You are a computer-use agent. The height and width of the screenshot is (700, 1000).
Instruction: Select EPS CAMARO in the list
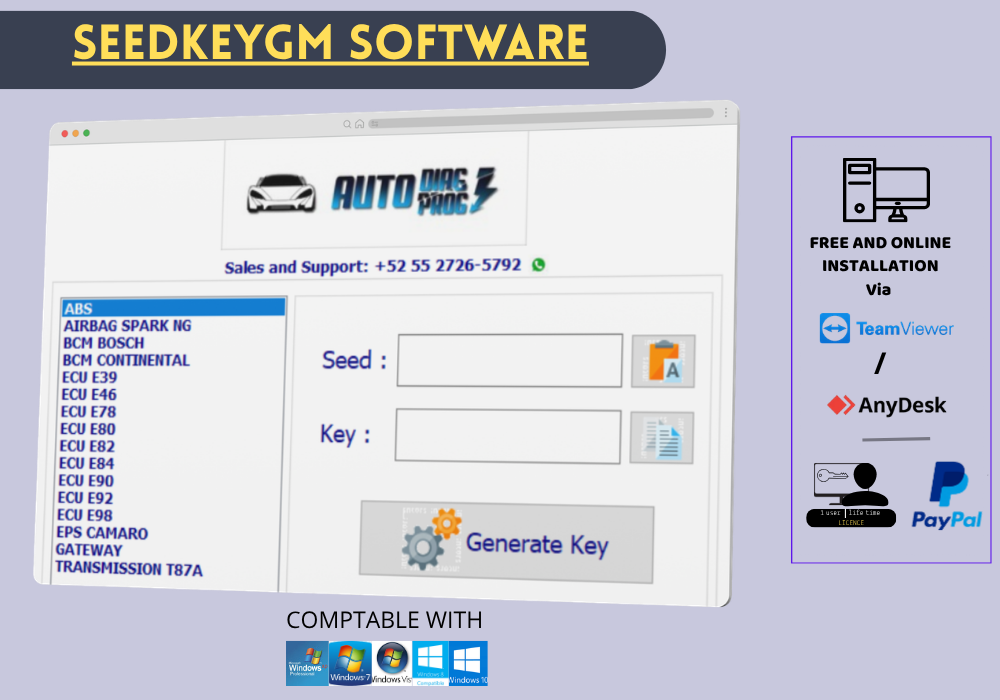(102, 533)
